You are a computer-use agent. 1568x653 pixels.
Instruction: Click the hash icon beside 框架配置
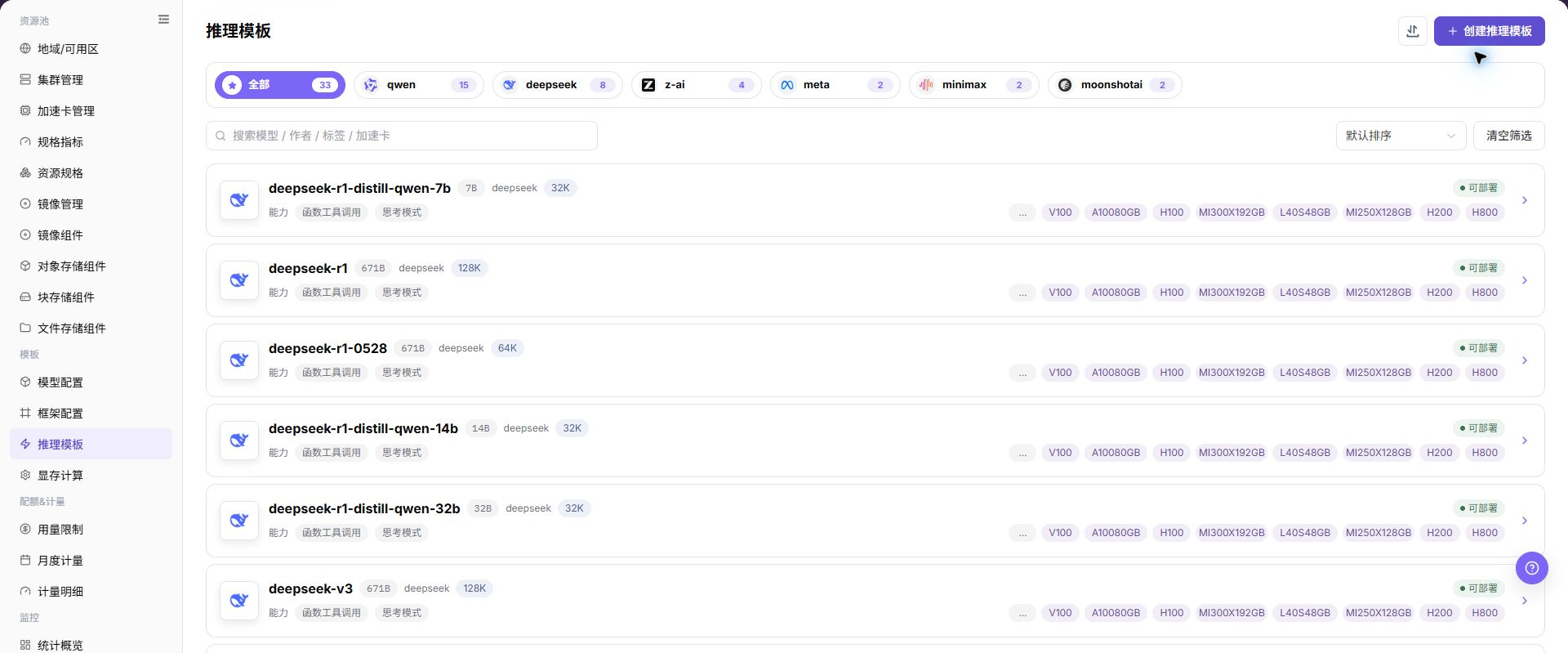(25, 414)
